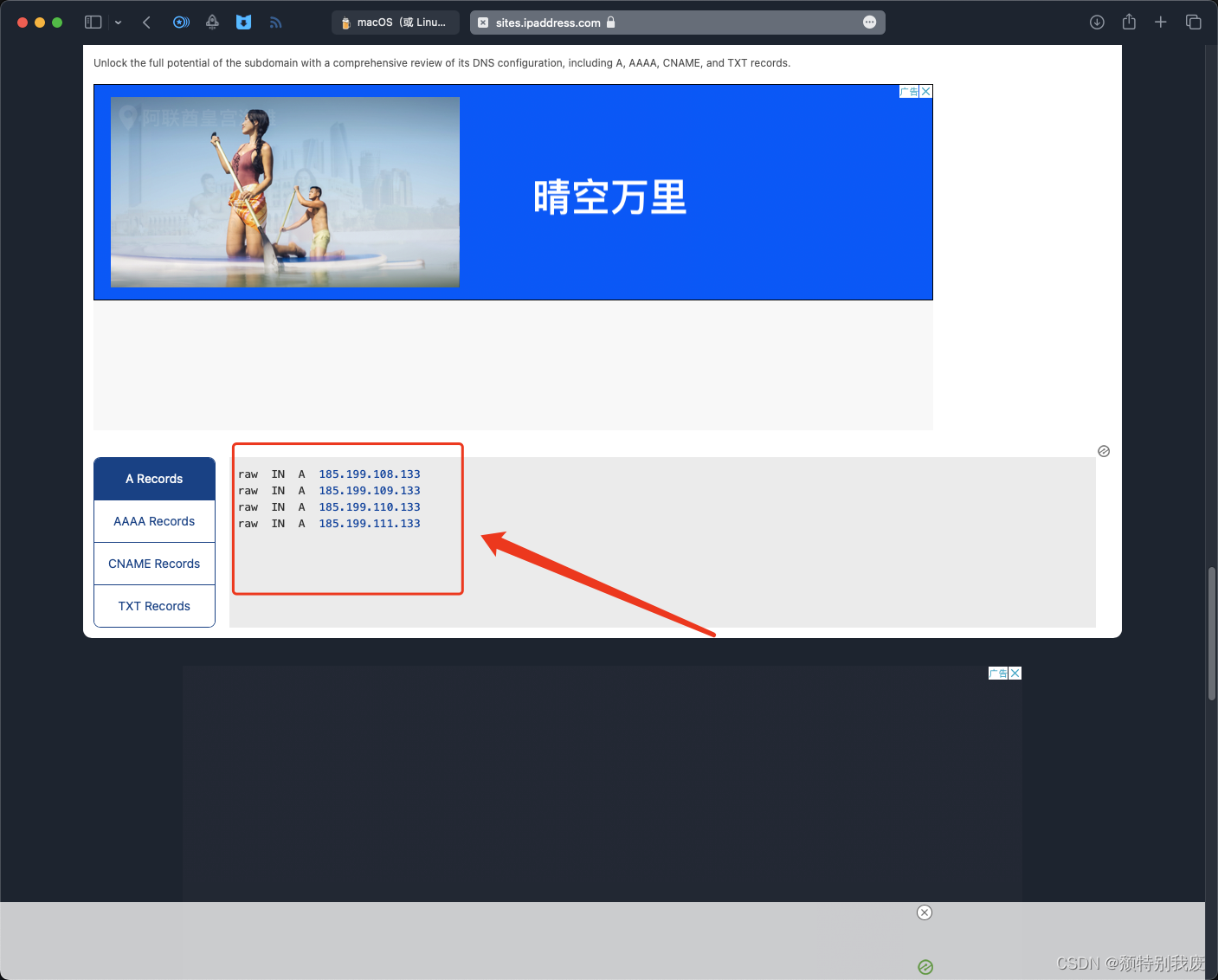Open the Downloads icon
The height and width of the screenshot is (980, 1218).
pyautogui.click(x=1096, y=22)
